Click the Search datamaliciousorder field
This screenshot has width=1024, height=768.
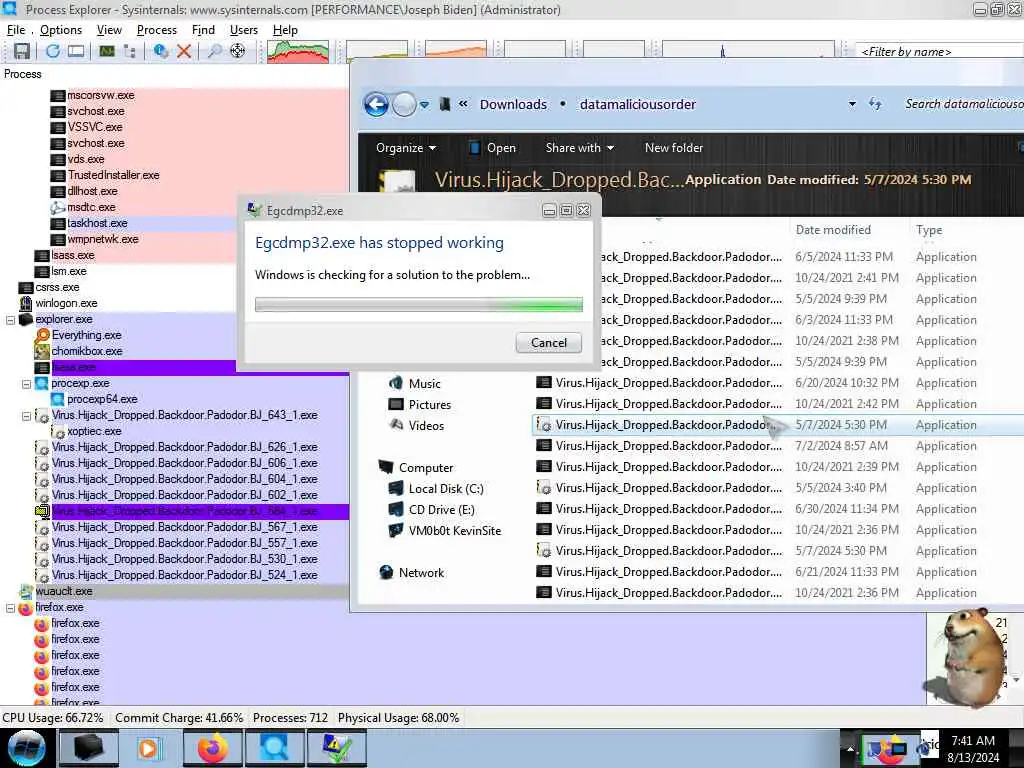click(x=963, y=104)
